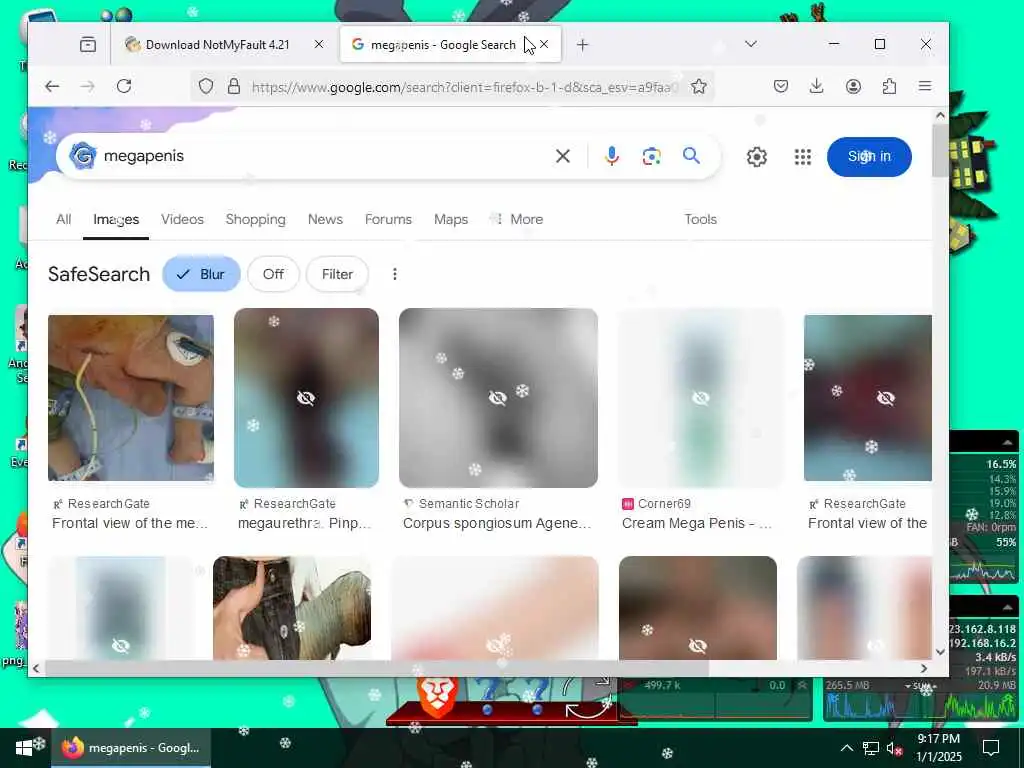Image resolution: width=1024 pixels, height=768 pixels.
Task: Open the tracking protection shield icon
Action: coord(206,86)
